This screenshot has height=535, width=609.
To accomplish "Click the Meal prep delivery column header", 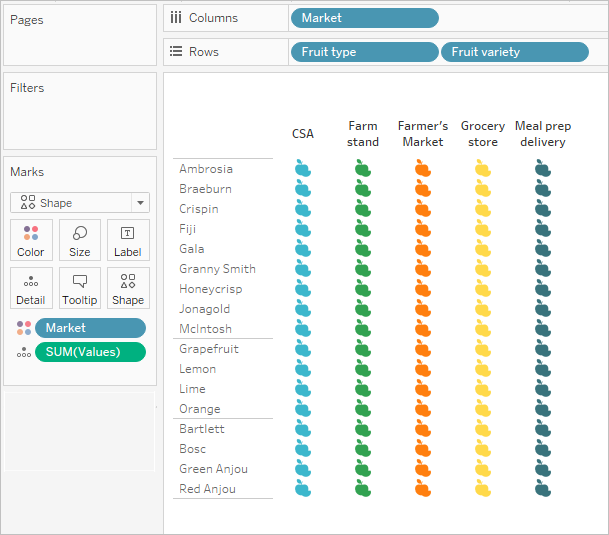I will click(x=543, y=134).
